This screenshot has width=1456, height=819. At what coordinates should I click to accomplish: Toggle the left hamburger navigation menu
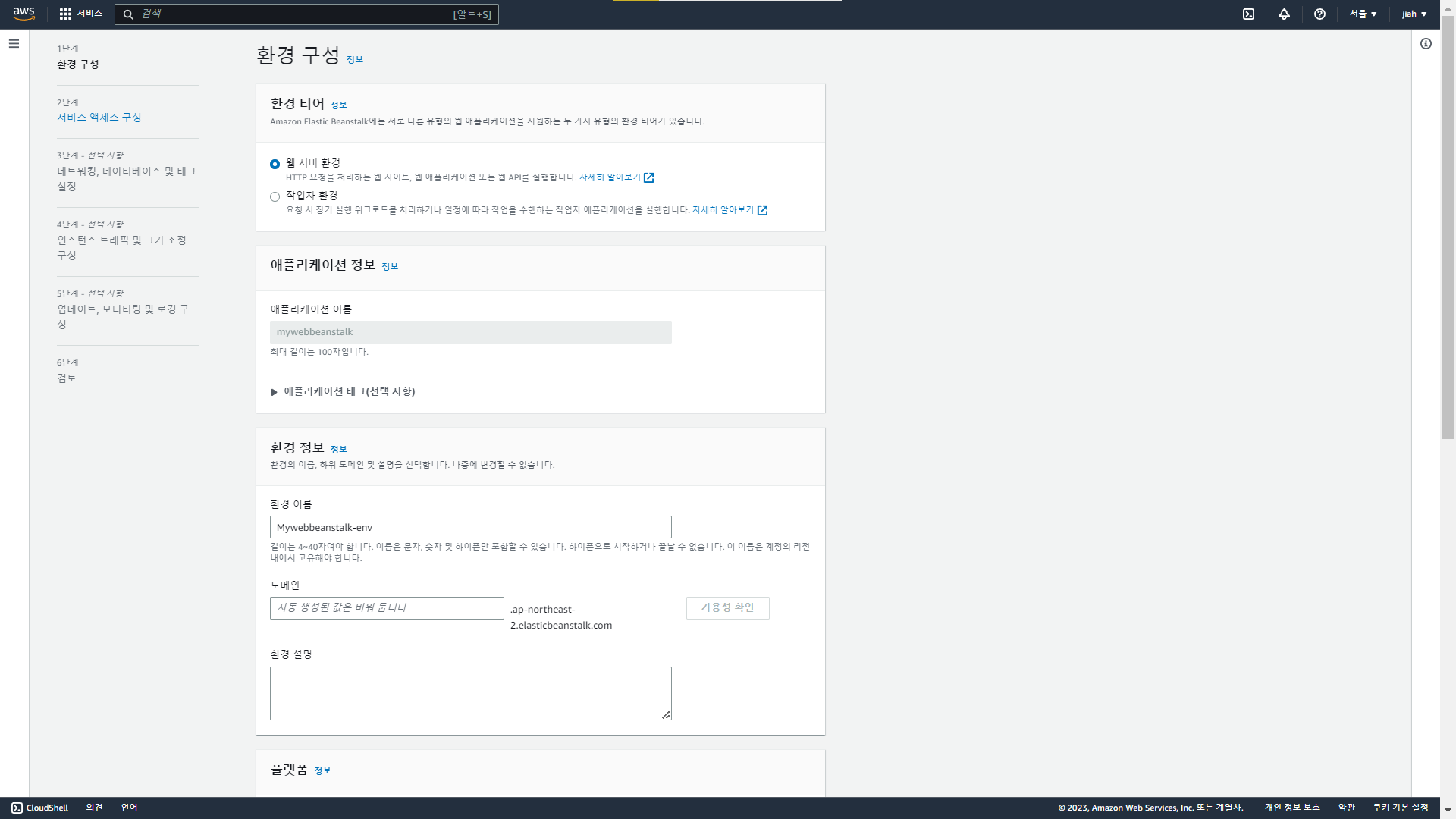click(14, 44)
